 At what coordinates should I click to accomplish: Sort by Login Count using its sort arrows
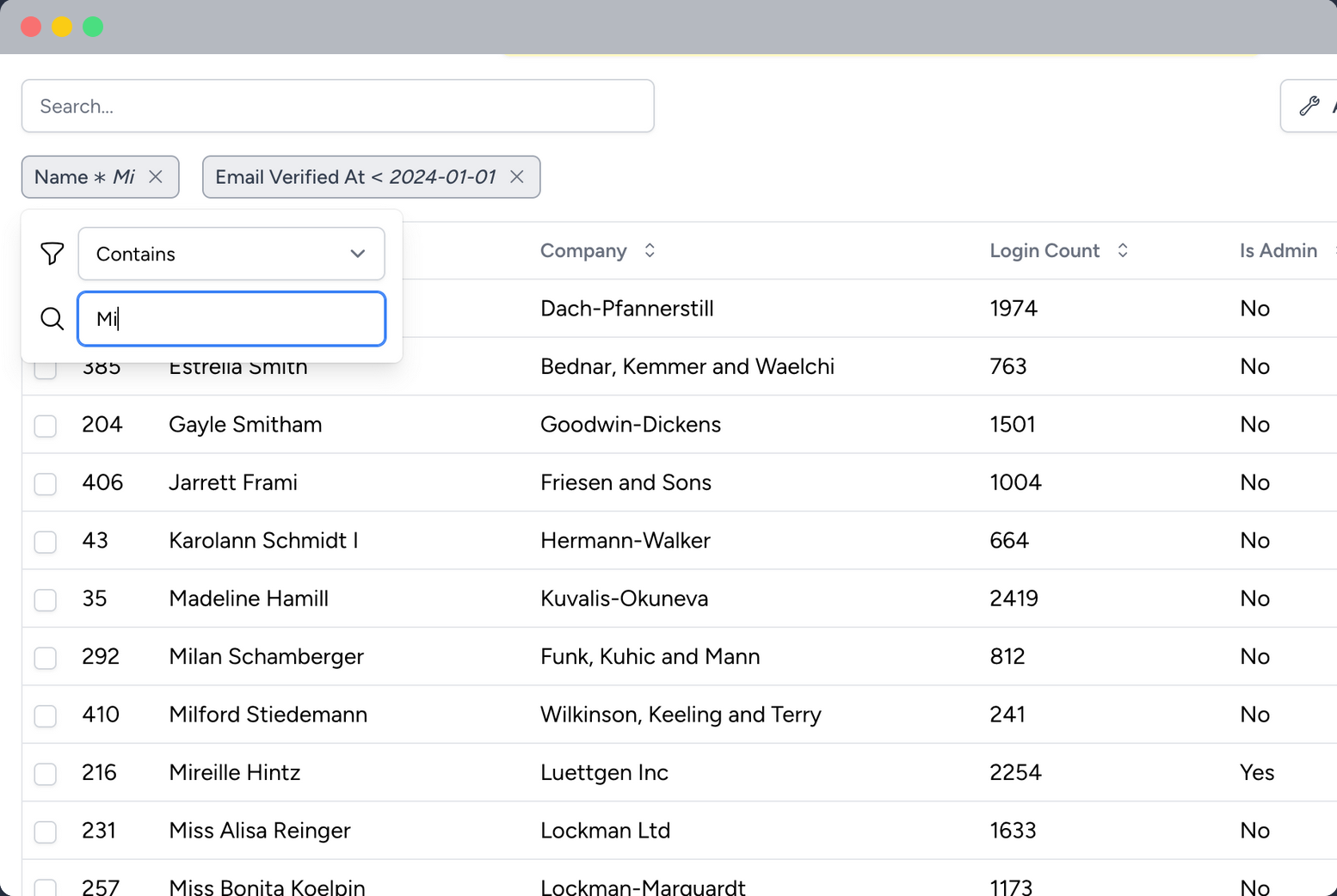click(x=1123, y=250)
